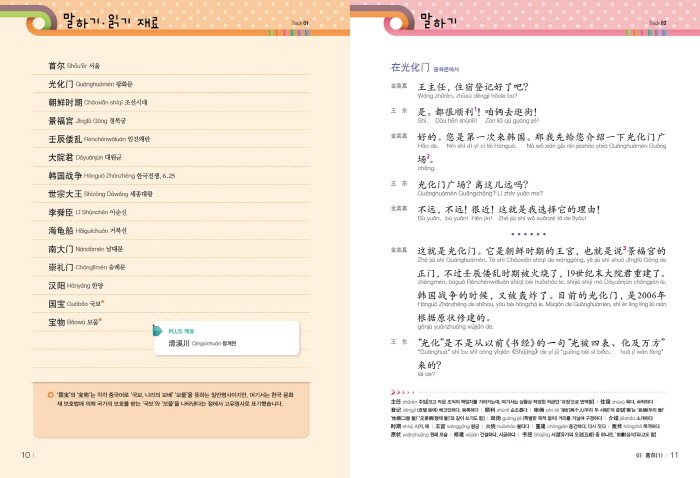Click page number 10 at bottom left
This screenshot has width=700, height=478.
25,456
